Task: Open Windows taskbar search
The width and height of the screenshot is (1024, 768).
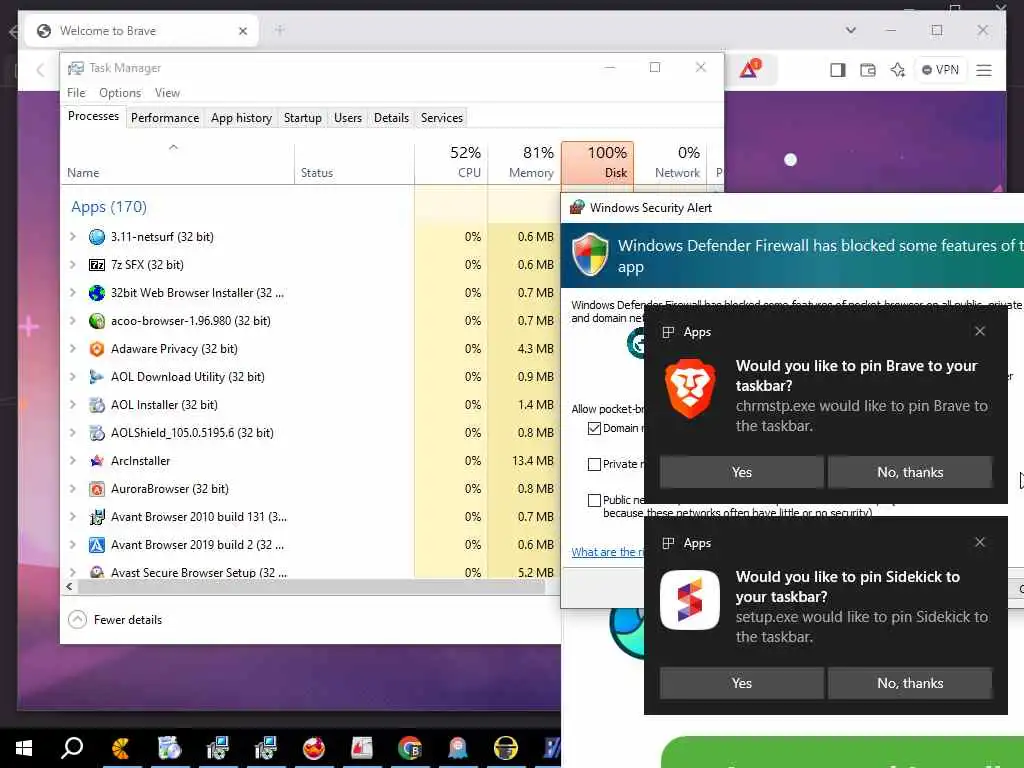Action: coord(72,748)
